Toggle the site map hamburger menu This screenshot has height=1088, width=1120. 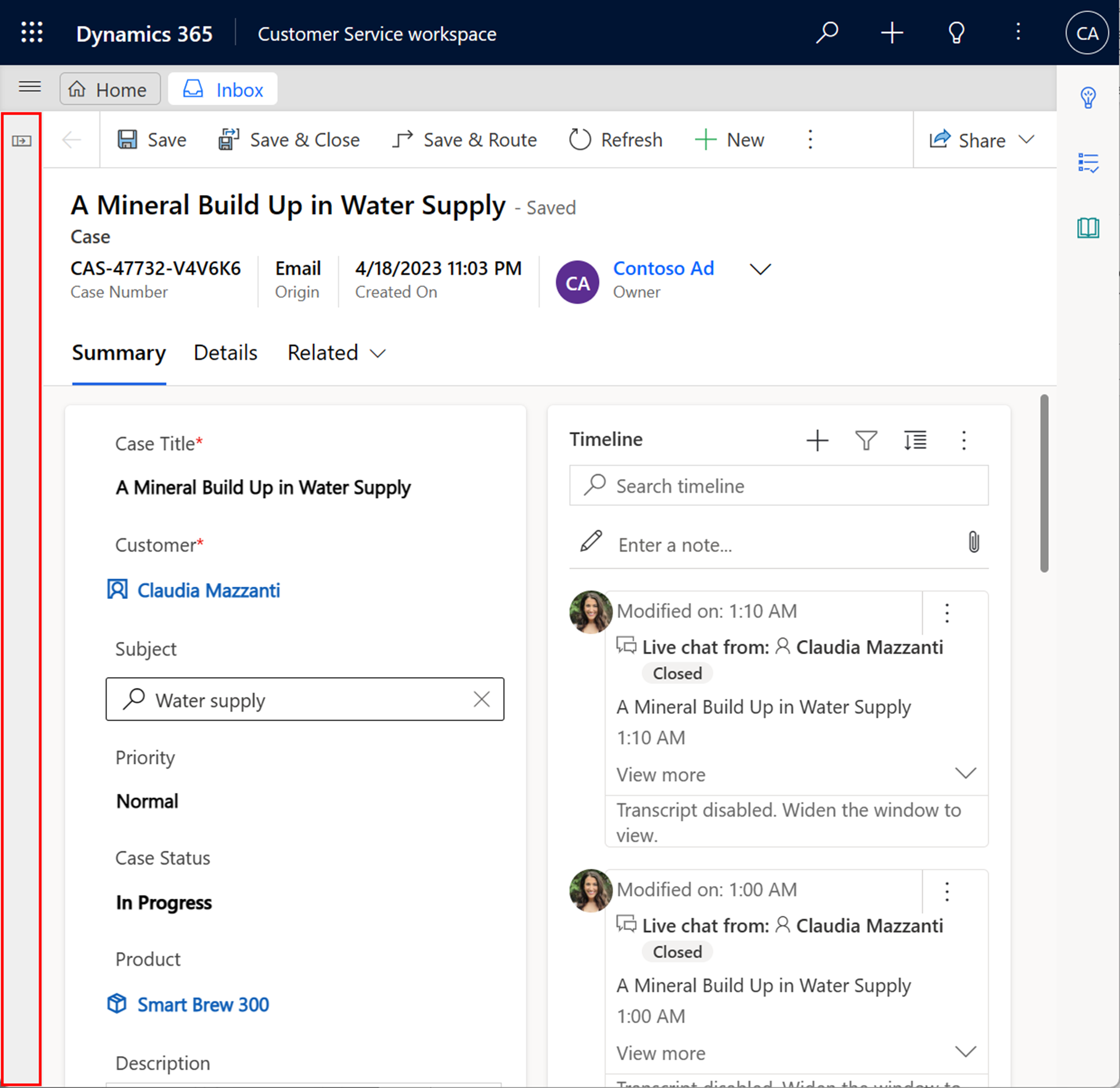point(30,87)
